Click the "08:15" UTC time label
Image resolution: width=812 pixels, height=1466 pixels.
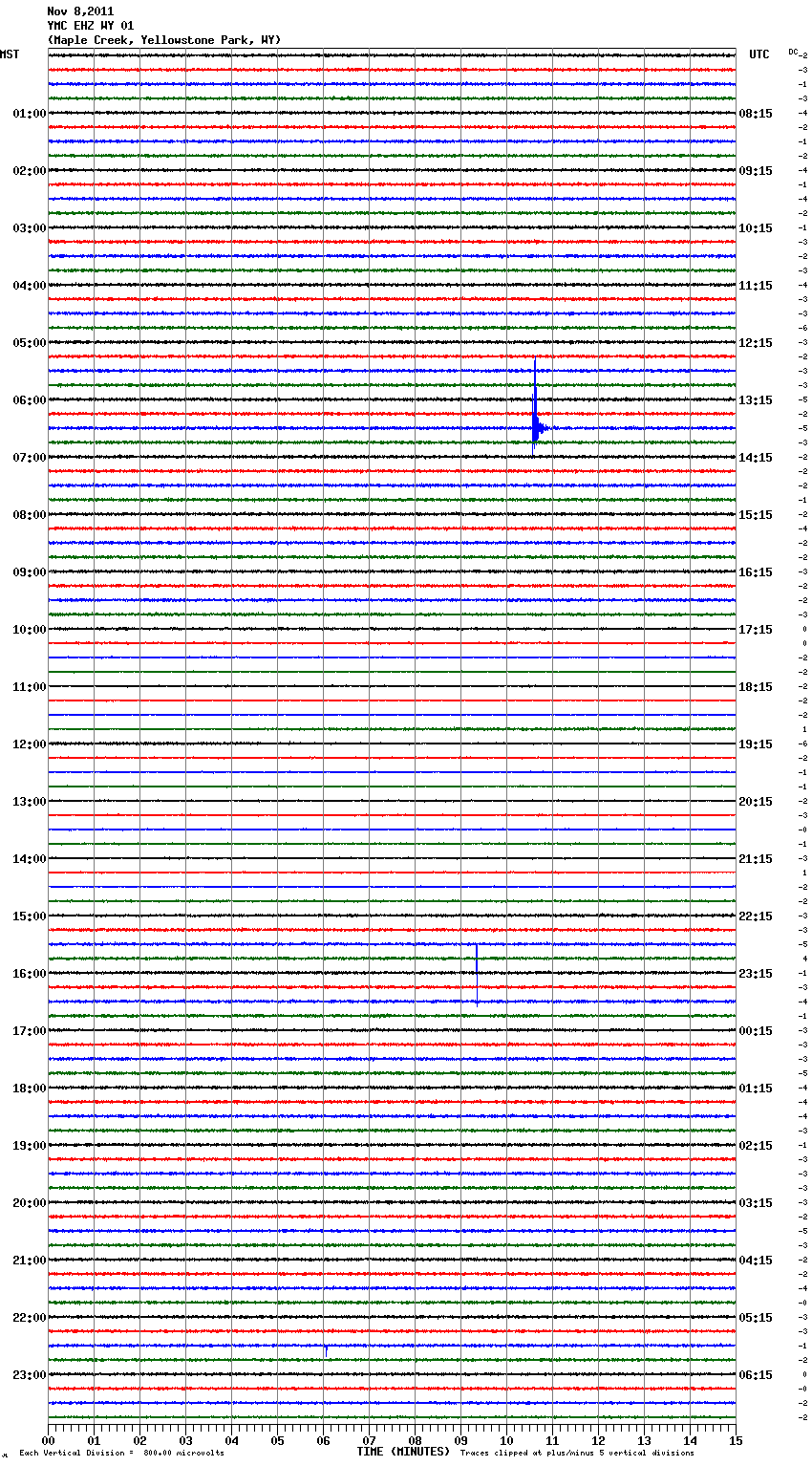tap(756, 114)
